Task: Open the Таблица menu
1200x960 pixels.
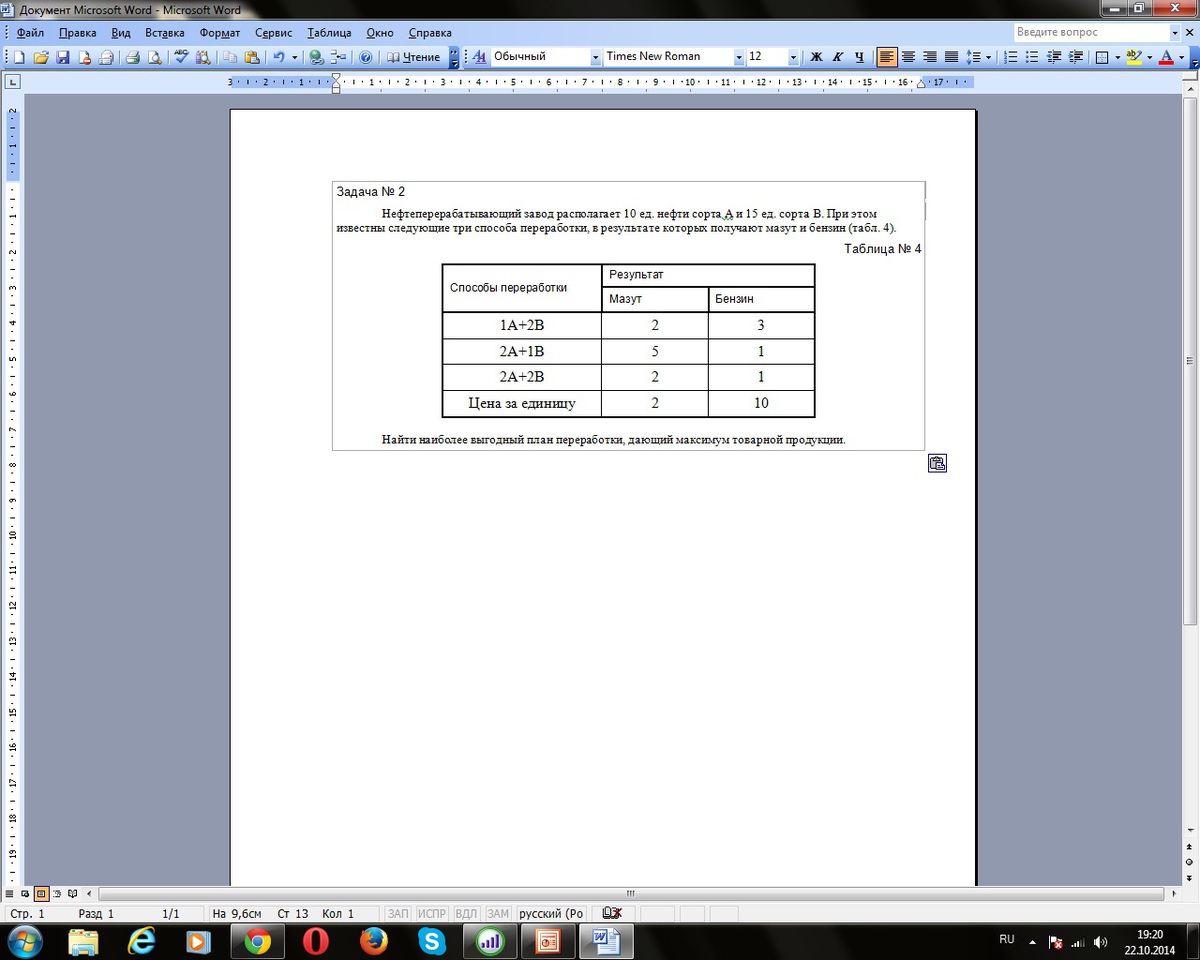Action: coord(329,32)
